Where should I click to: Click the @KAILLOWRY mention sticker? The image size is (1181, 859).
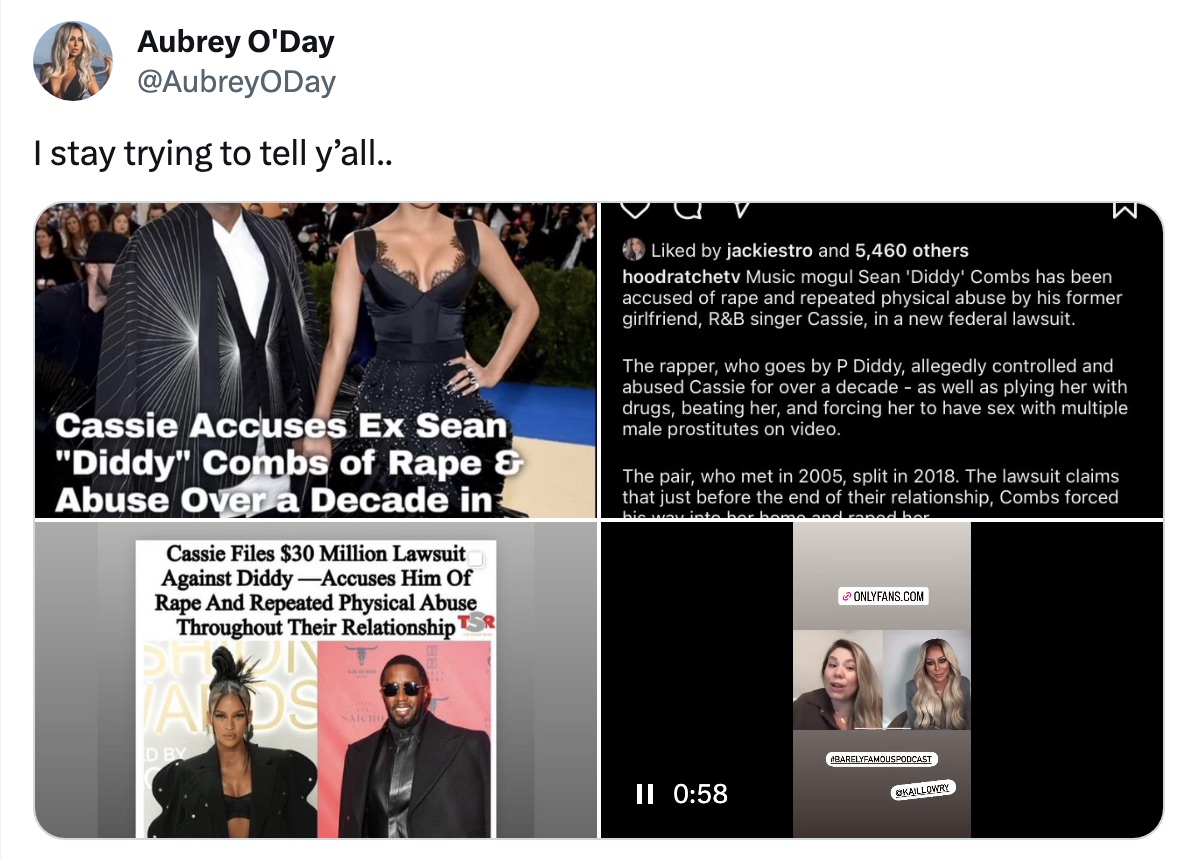point(923,790)
